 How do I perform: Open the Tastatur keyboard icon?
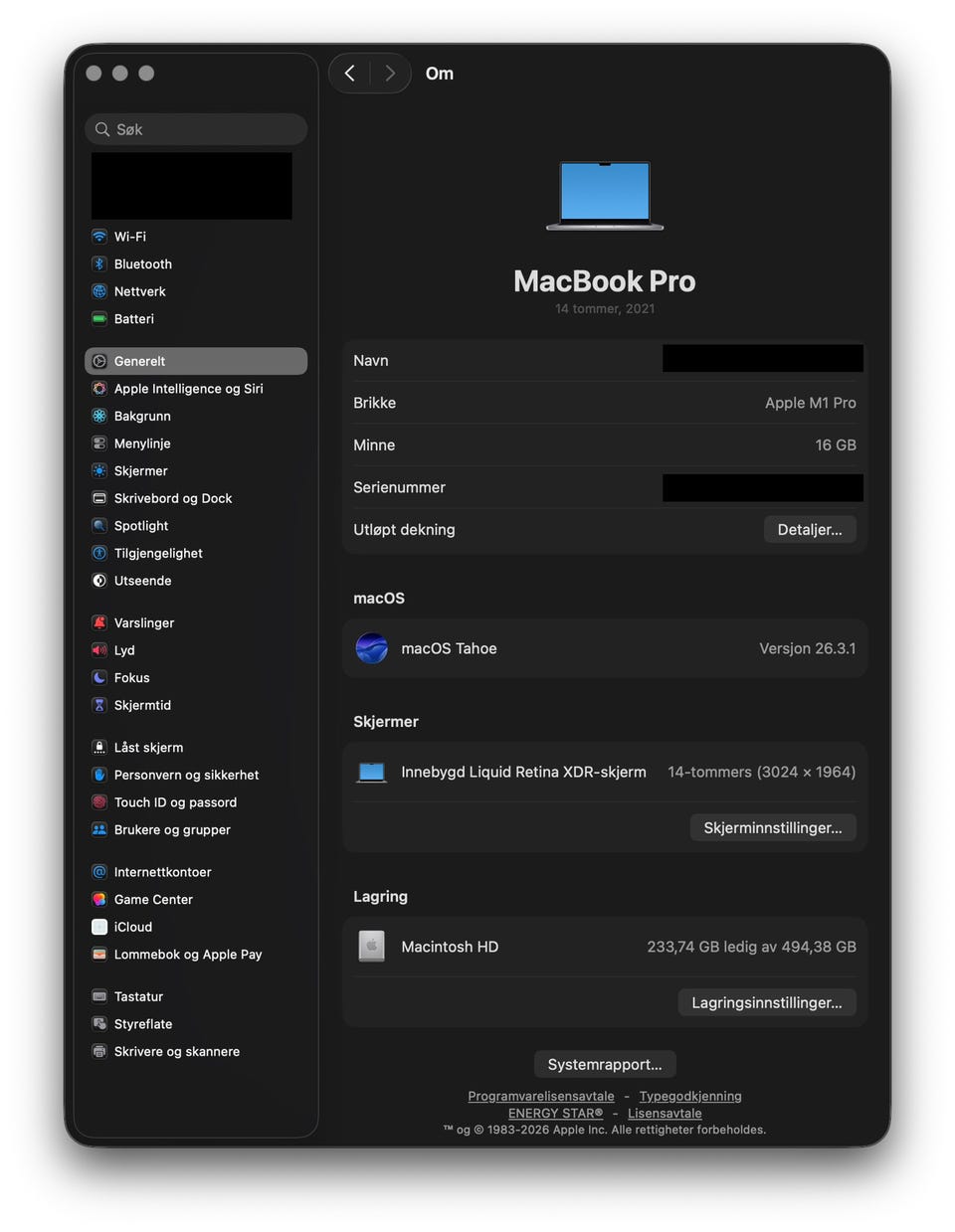coord(99,996)
